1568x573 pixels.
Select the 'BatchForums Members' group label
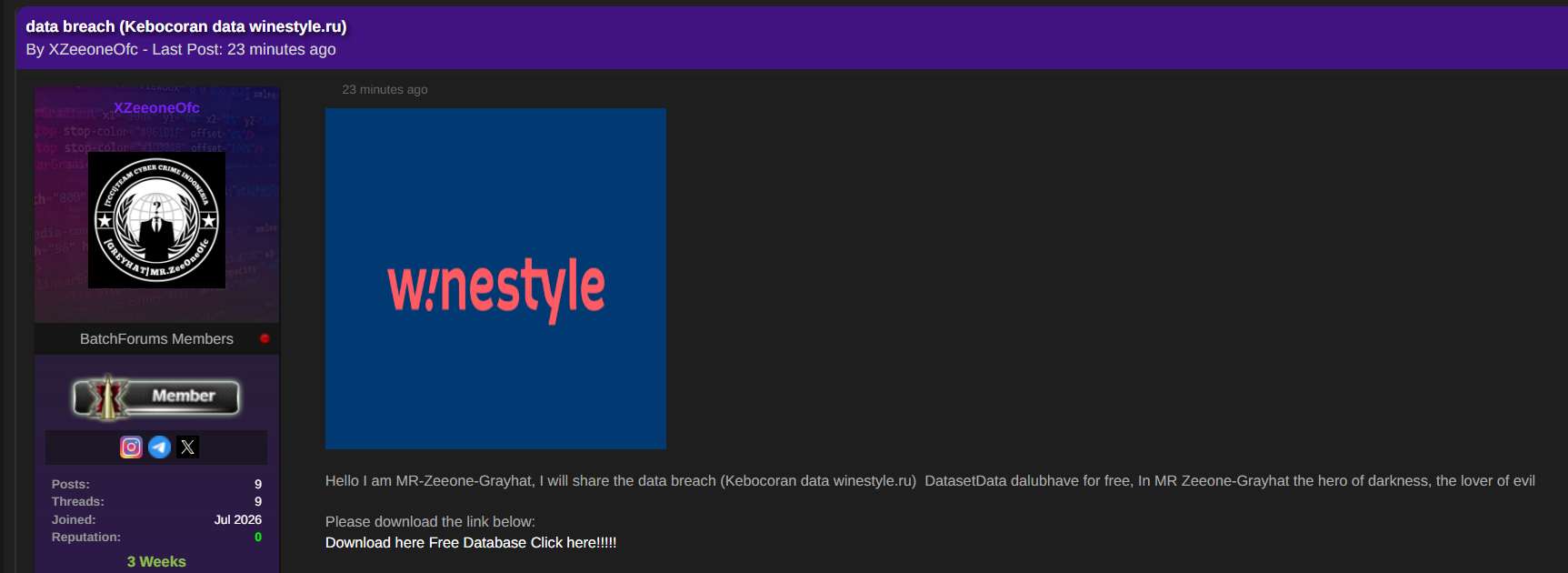click(x=156, y=338)
